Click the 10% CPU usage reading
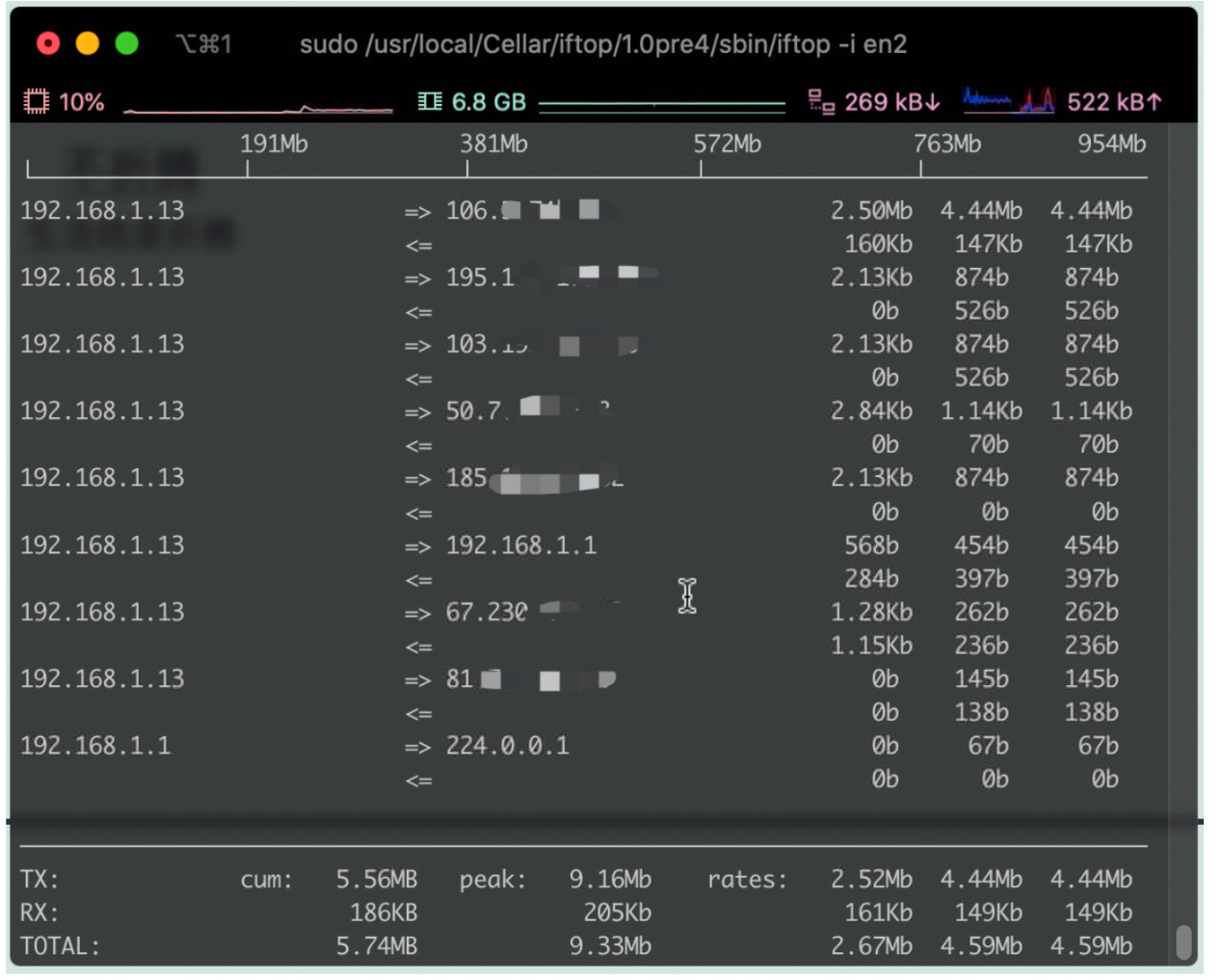Viewport: 1221px width, 980px height. [81, 101]
